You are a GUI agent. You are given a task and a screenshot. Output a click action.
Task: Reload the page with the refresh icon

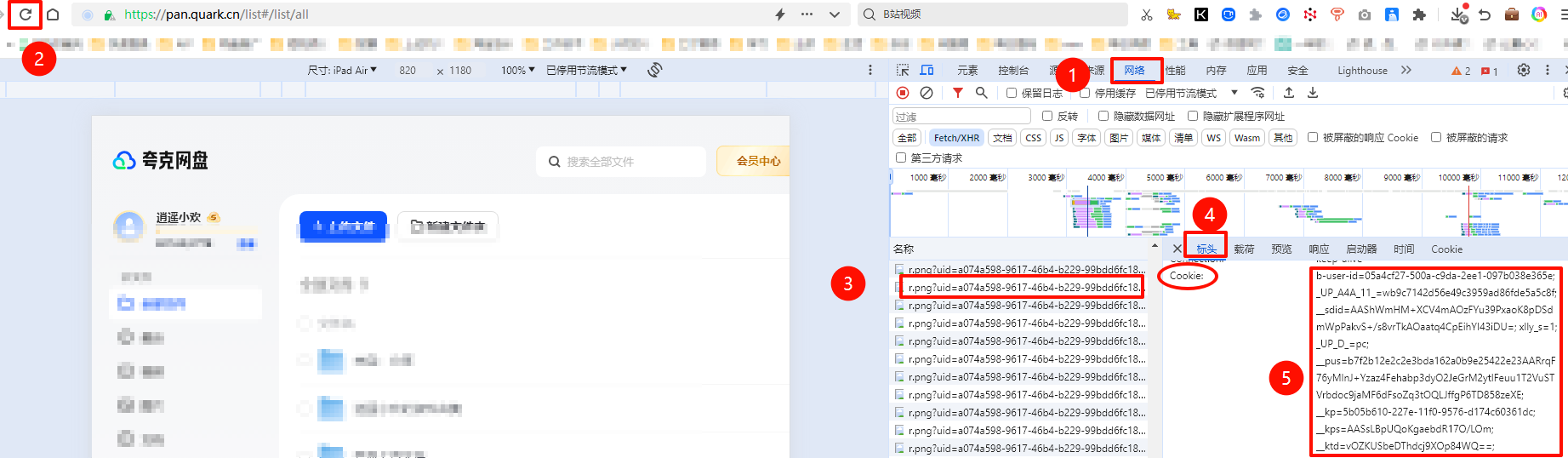pyautogui.click(x=25, y=14)
